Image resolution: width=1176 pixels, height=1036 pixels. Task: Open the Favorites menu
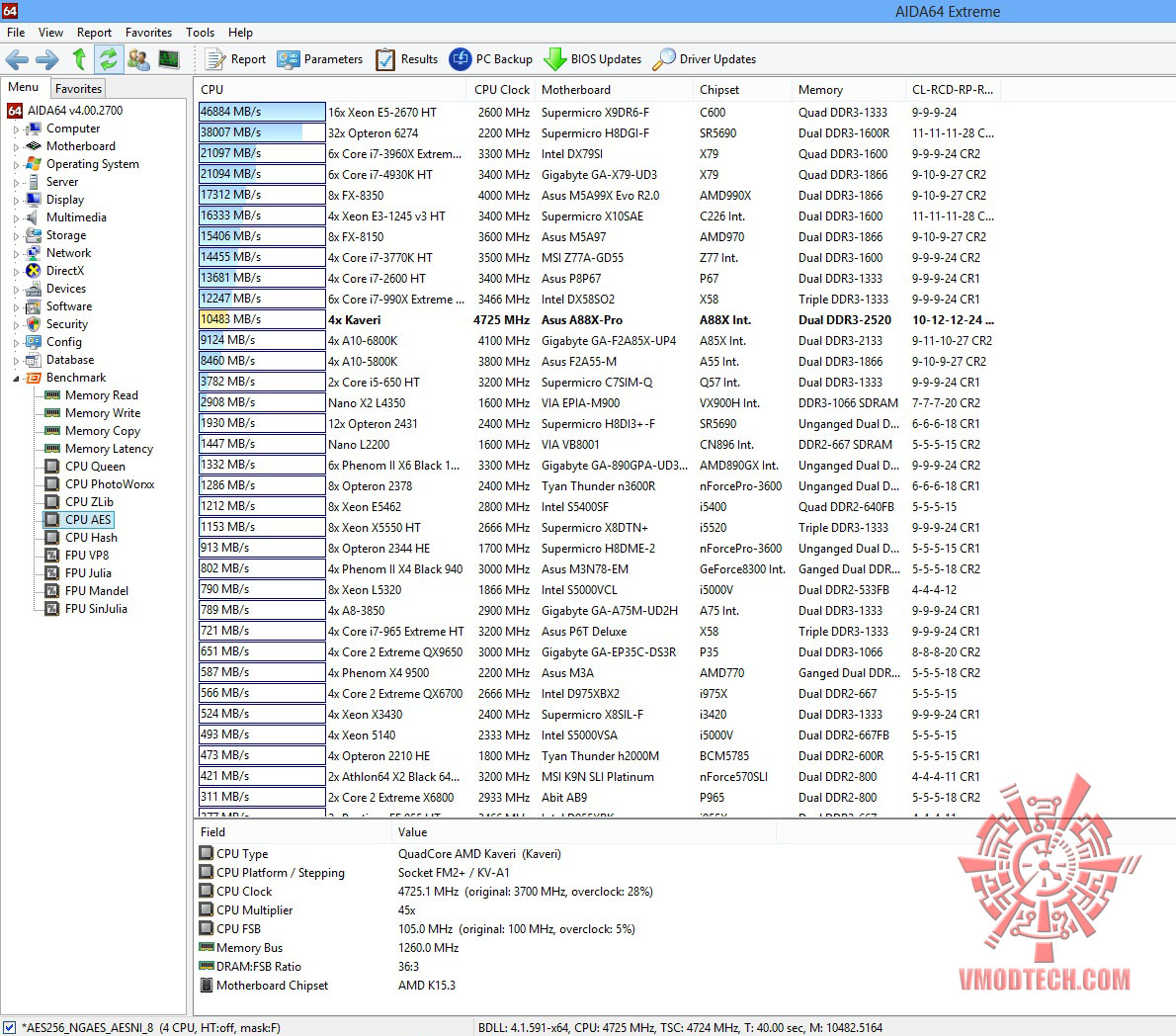[148, 33]
